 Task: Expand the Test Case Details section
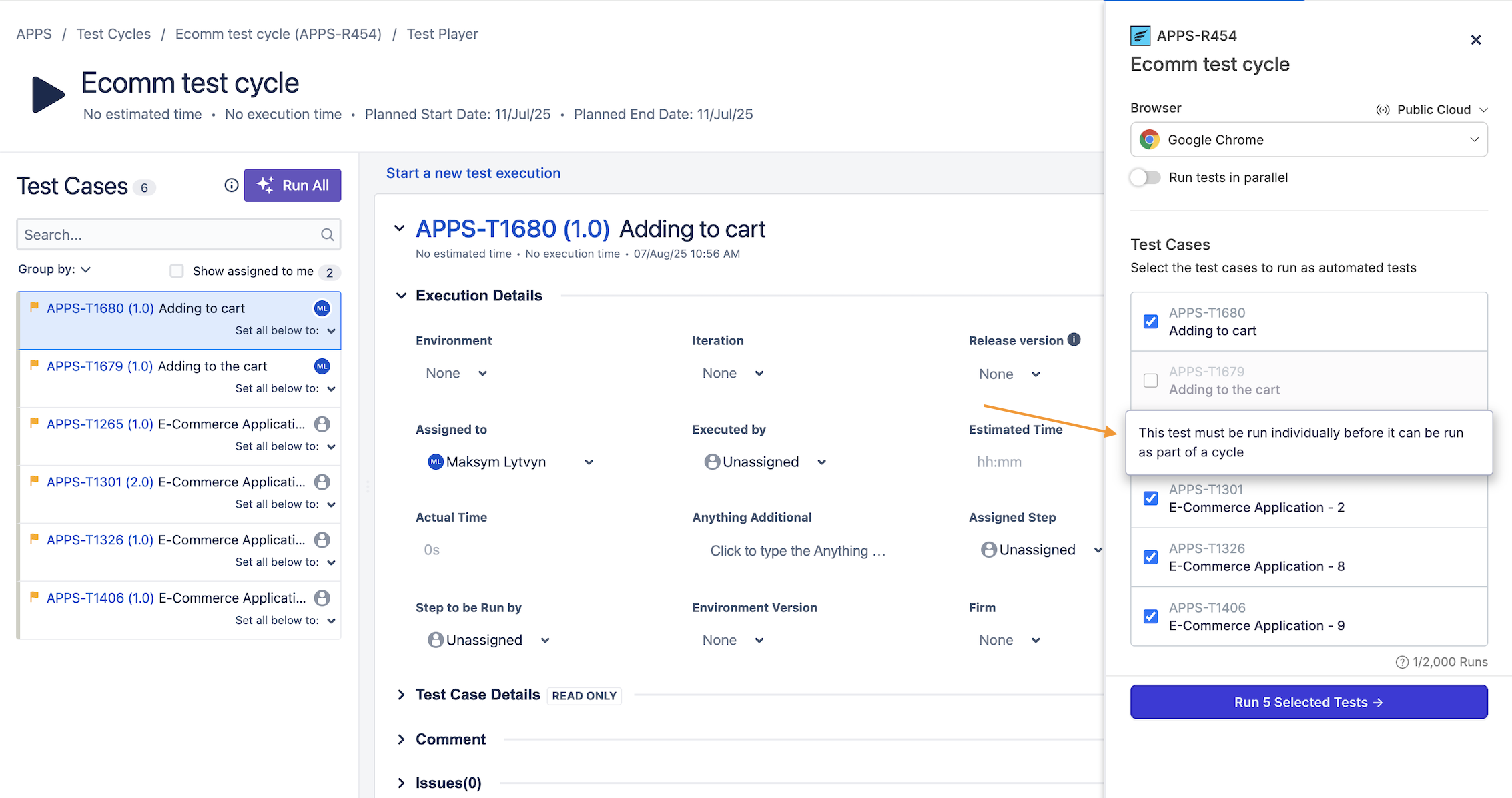(401, 695)
